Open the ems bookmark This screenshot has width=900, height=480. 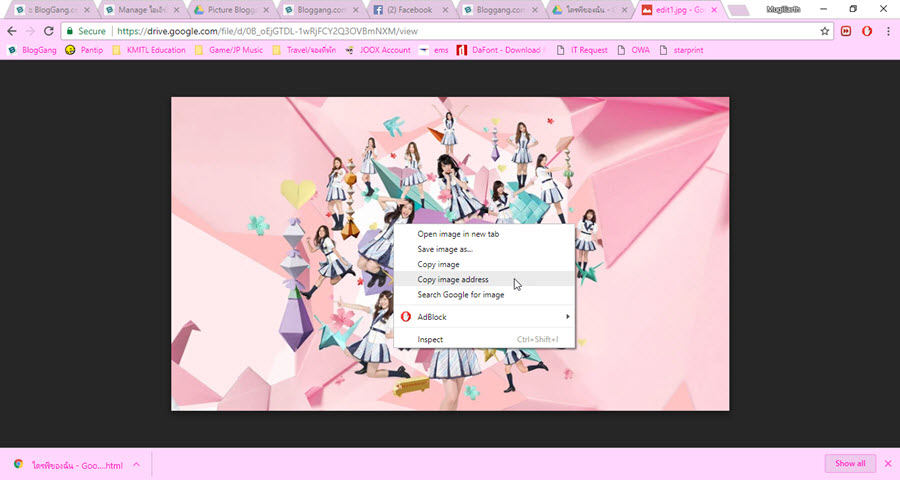[x=433, y=50]
